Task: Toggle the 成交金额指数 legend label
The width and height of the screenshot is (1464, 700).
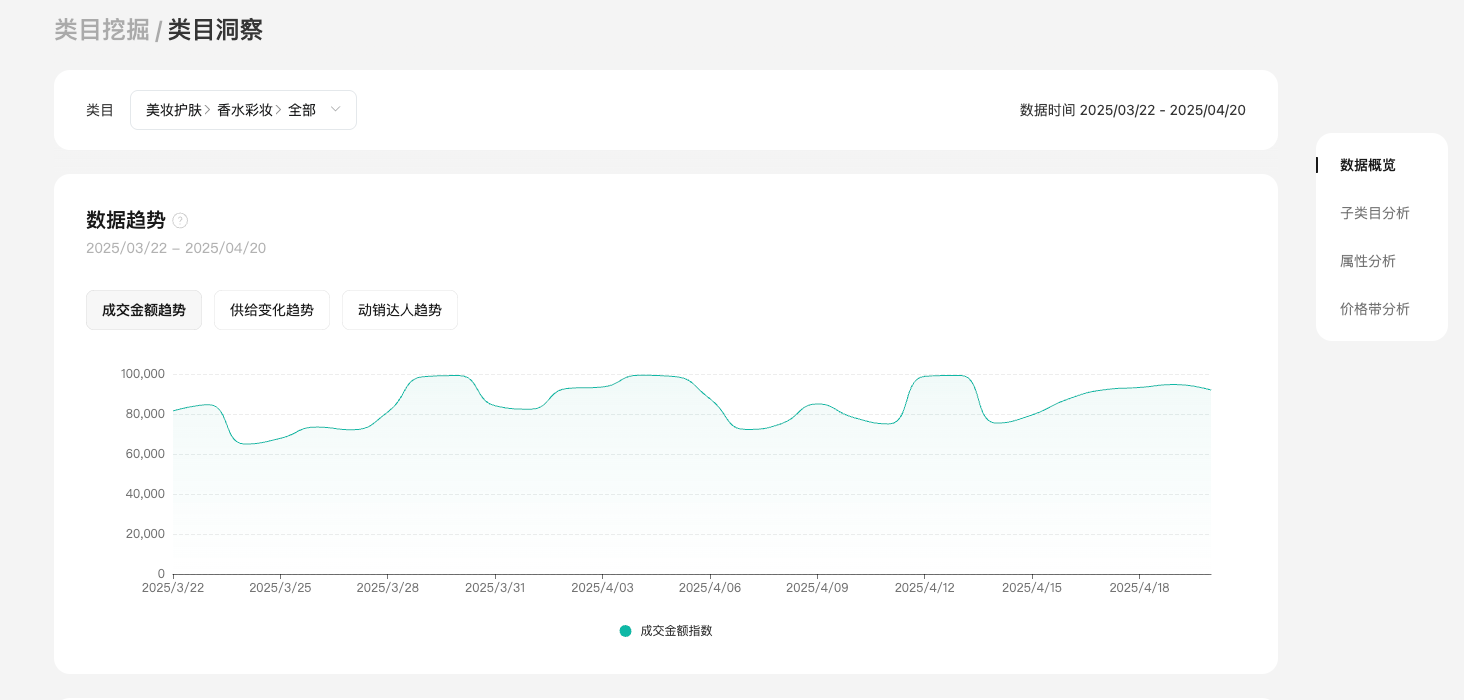Action: tap(676, 631)
